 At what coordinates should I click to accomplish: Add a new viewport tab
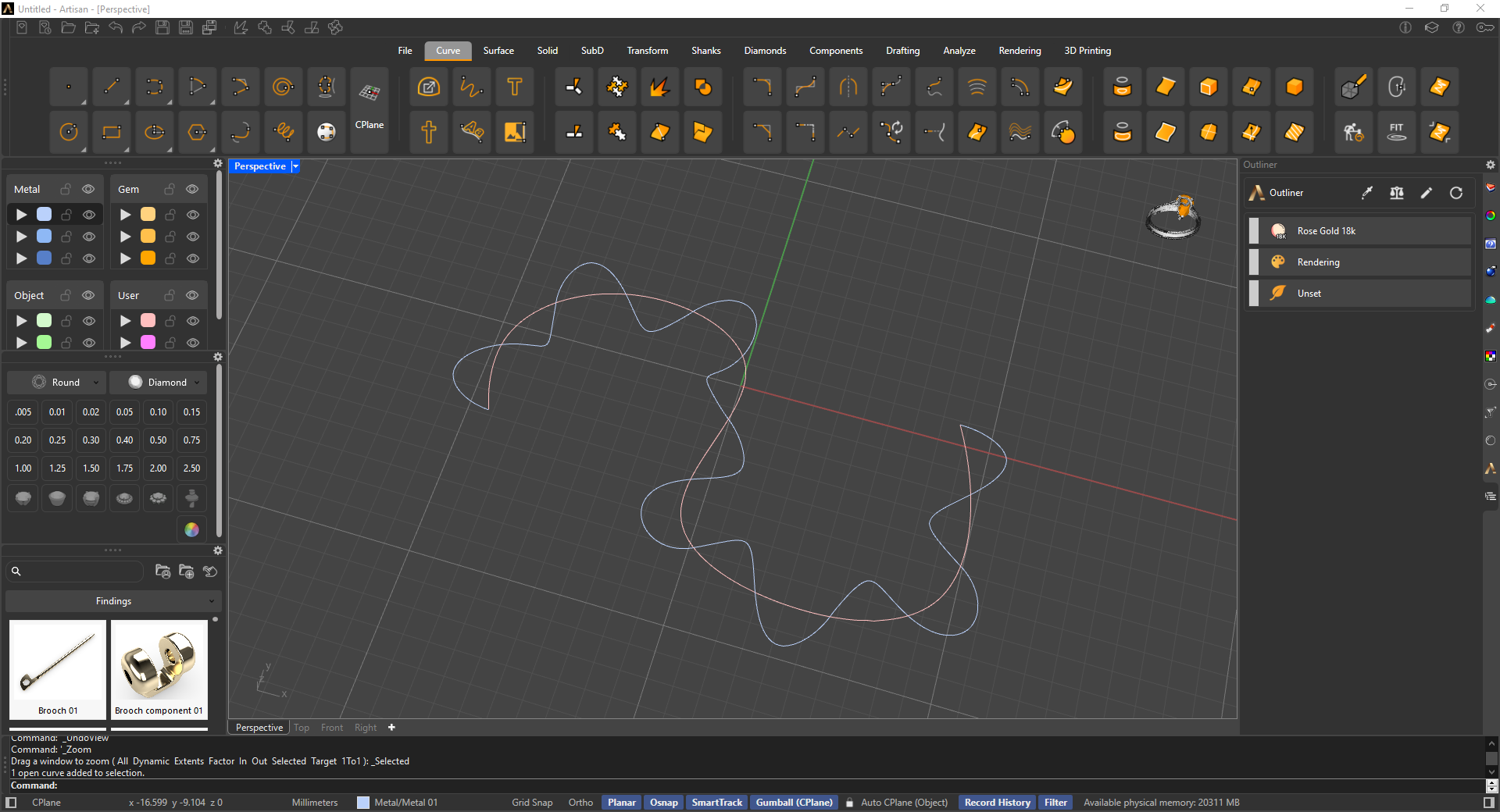point(391,728)
